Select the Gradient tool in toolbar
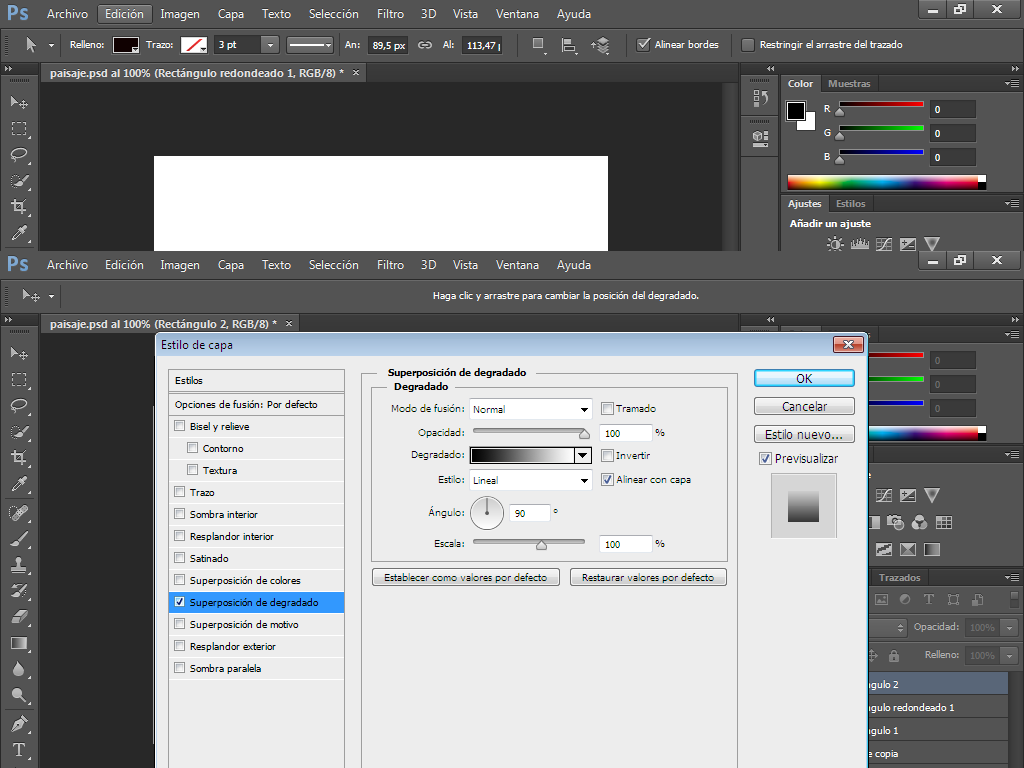Image resolution: width=1024 pixels, height=768 pixels. pyautogui.click(x=19, y=643)
